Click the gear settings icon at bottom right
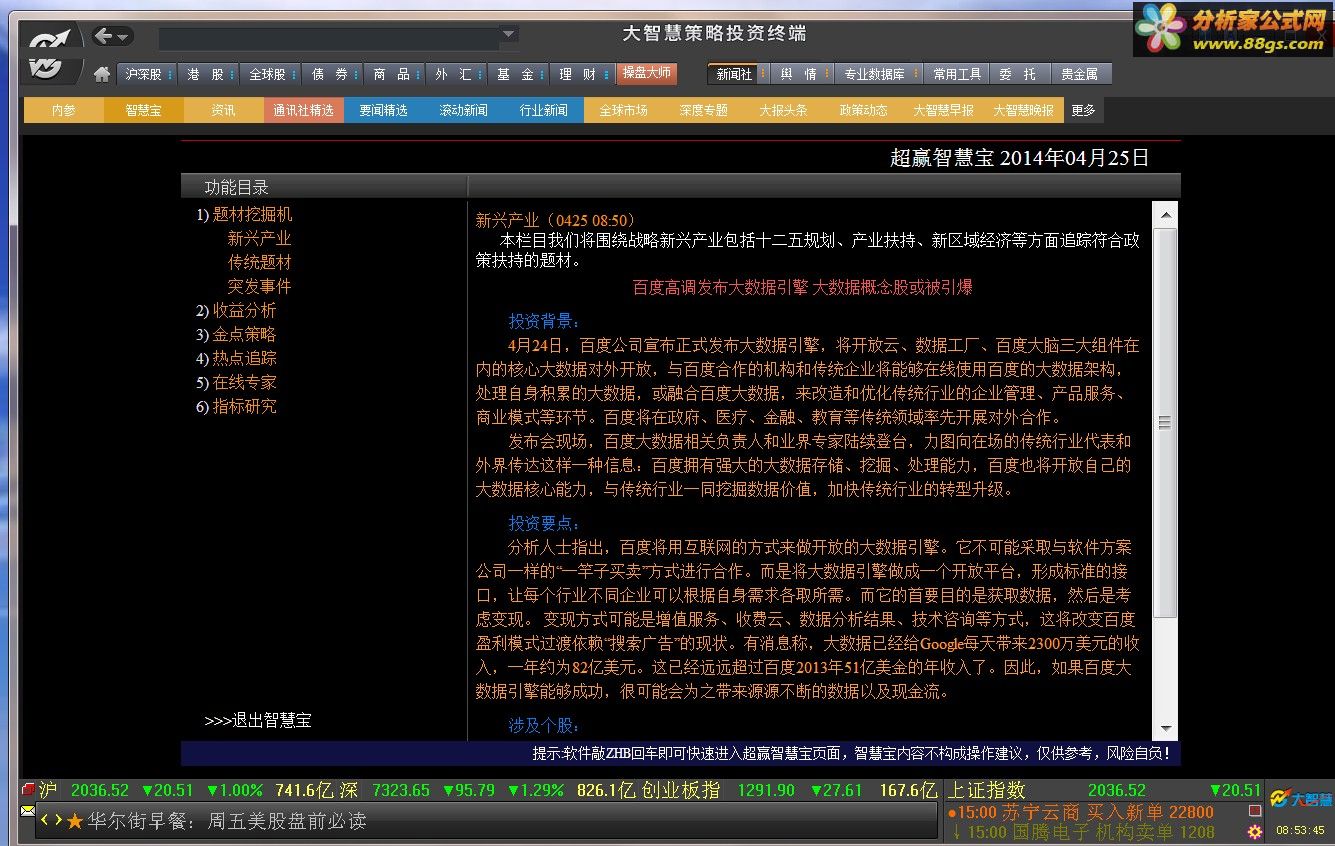The height and width of the screenshot is (846, 1335). click(x=1255, y=831)
